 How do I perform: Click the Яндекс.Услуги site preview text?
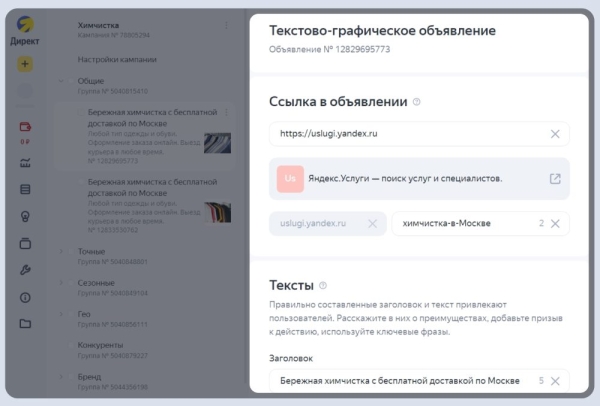[405, 179]
